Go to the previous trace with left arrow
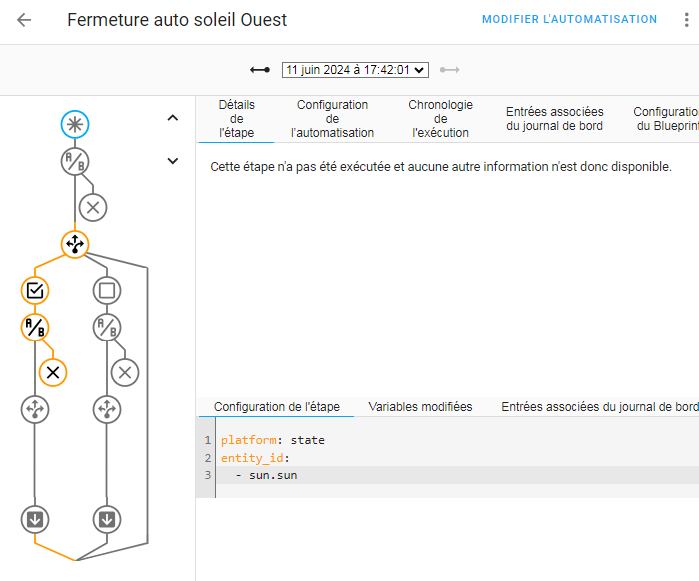This screenshot has height=581, width=699. 260,70
